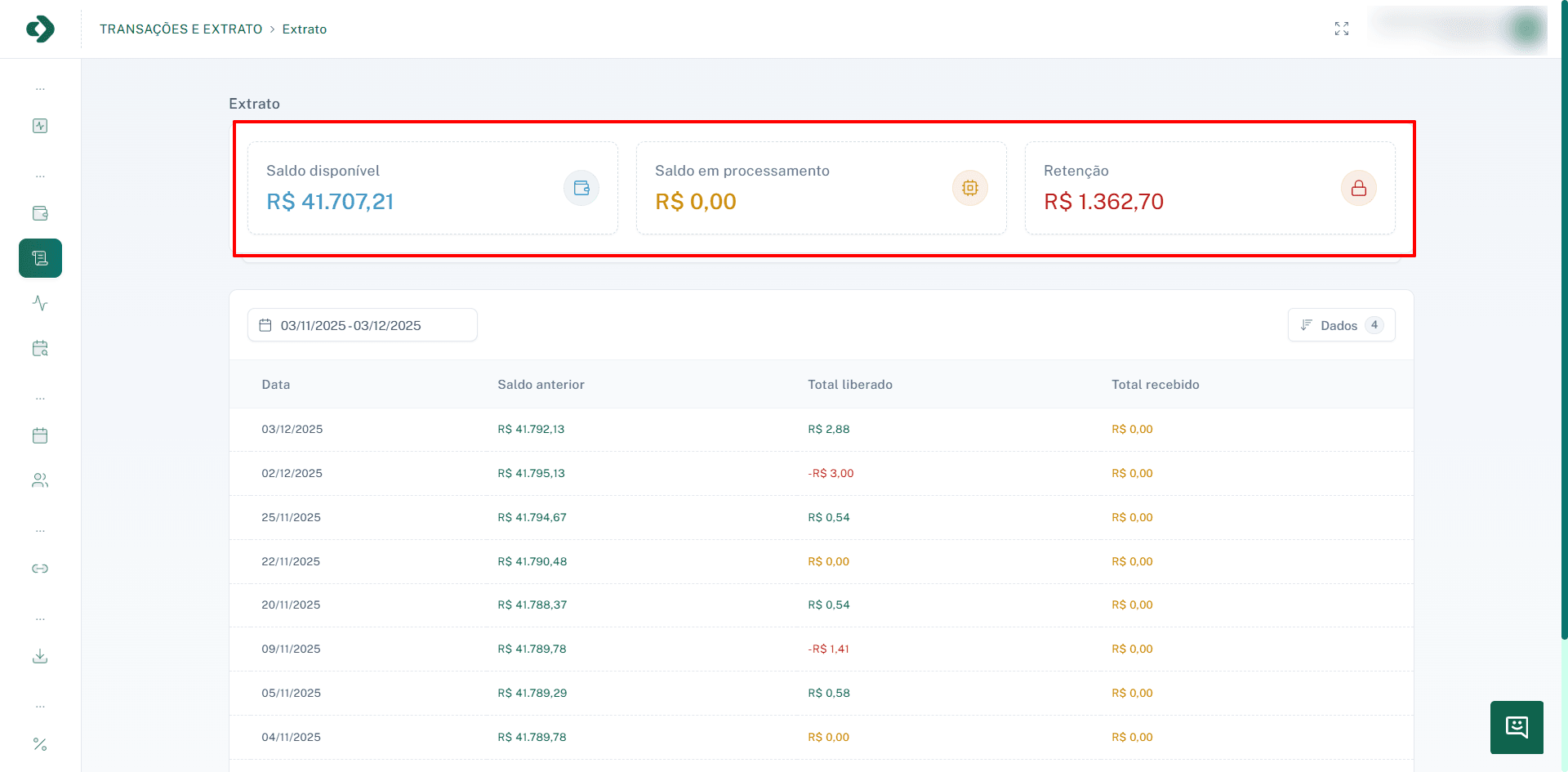Click the download icon in the sidebar
This screenshot has width=1568, height=772.
[39, 656]
